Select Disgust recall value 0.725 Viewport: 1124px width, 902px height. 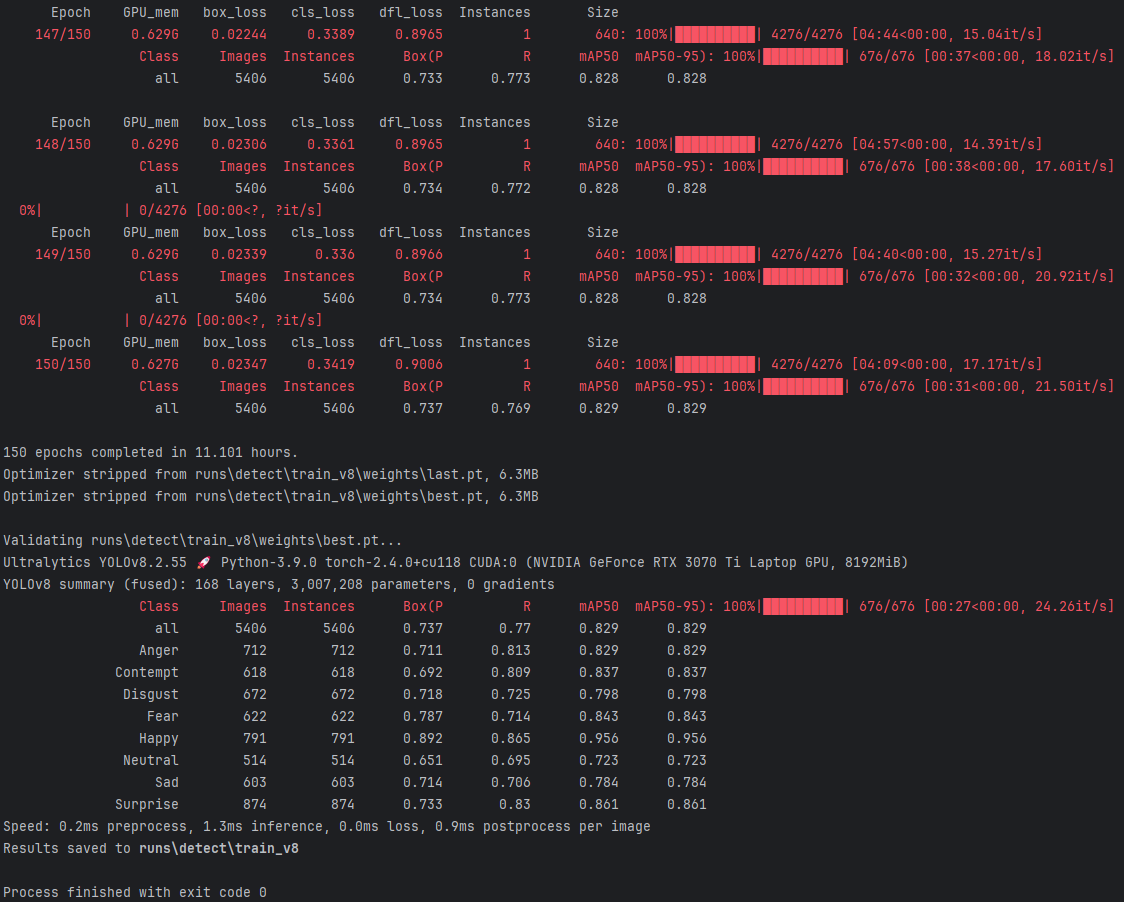[510, 695]
